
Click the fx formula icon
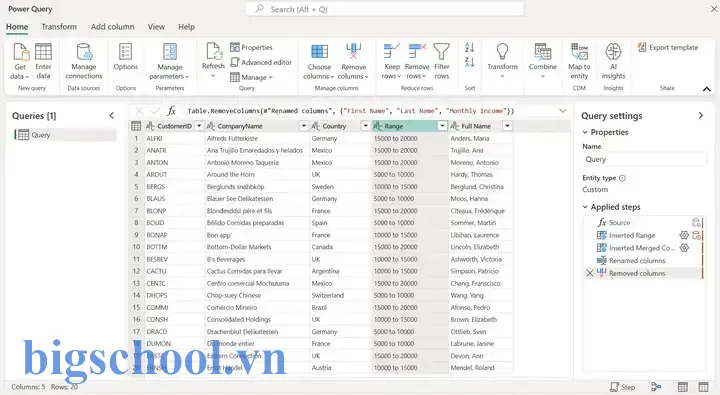coord(171,111)
